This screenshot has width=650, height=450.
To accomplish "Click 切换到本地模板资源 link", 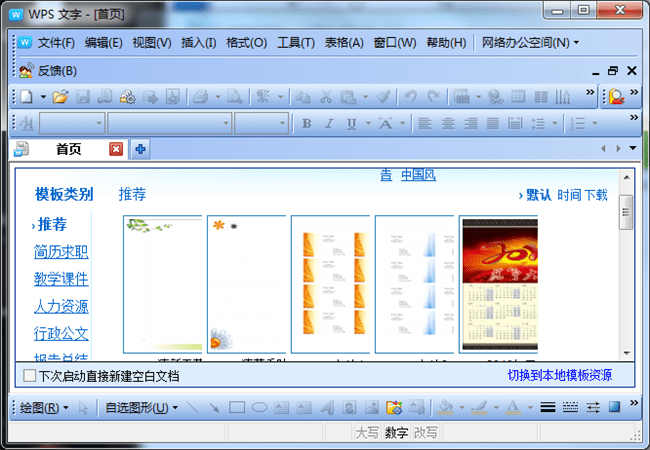I will 559,376.
